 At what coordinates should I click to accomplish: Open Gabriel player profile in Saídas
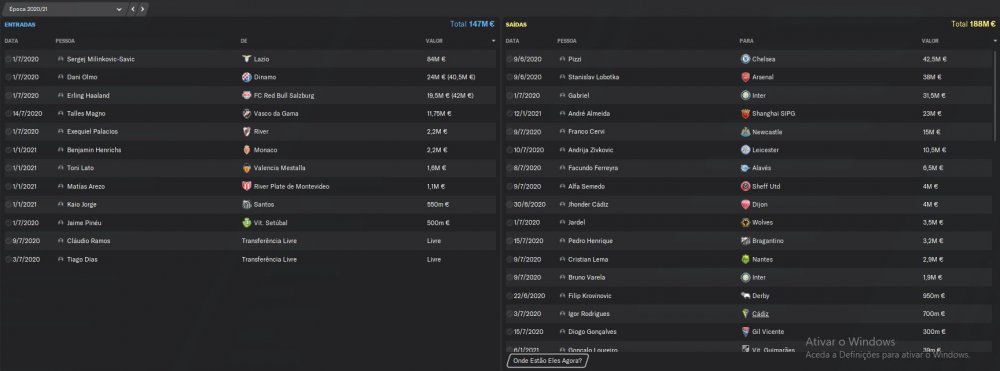coord(578,95)
